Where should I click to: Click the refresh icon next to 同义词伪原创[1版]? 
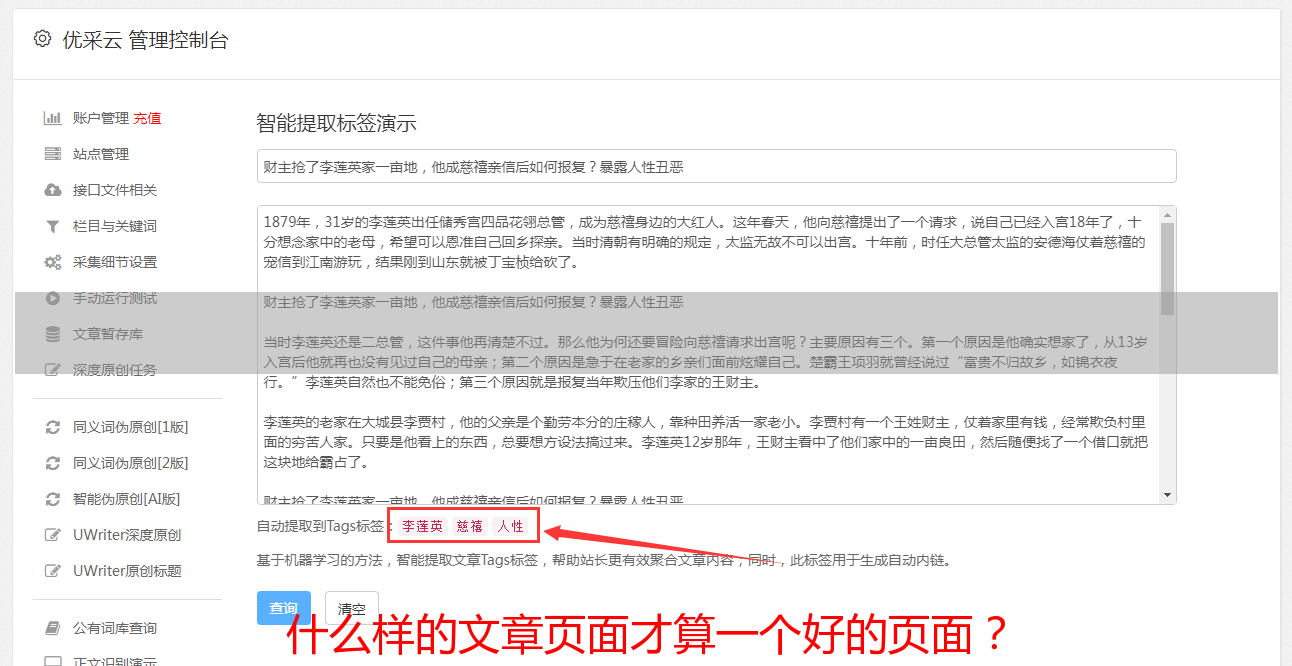coord(53,427)
